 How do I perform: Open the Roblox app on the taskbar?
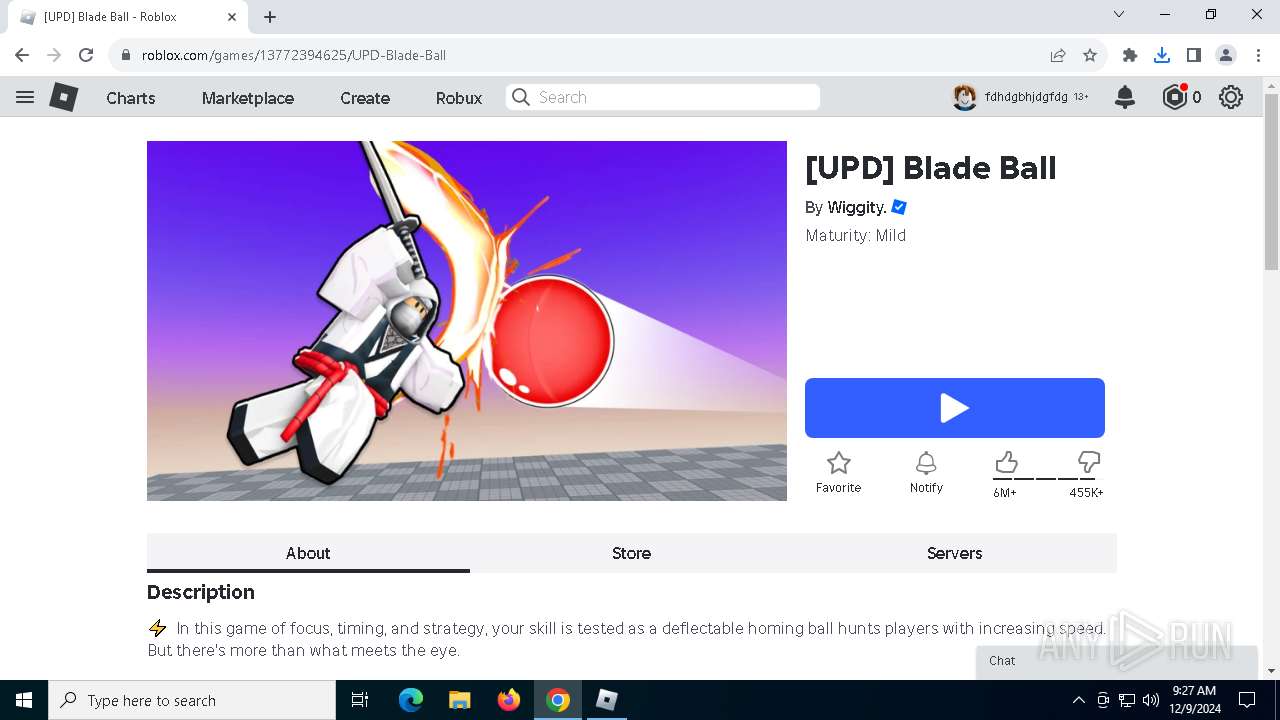click(606, 700)
